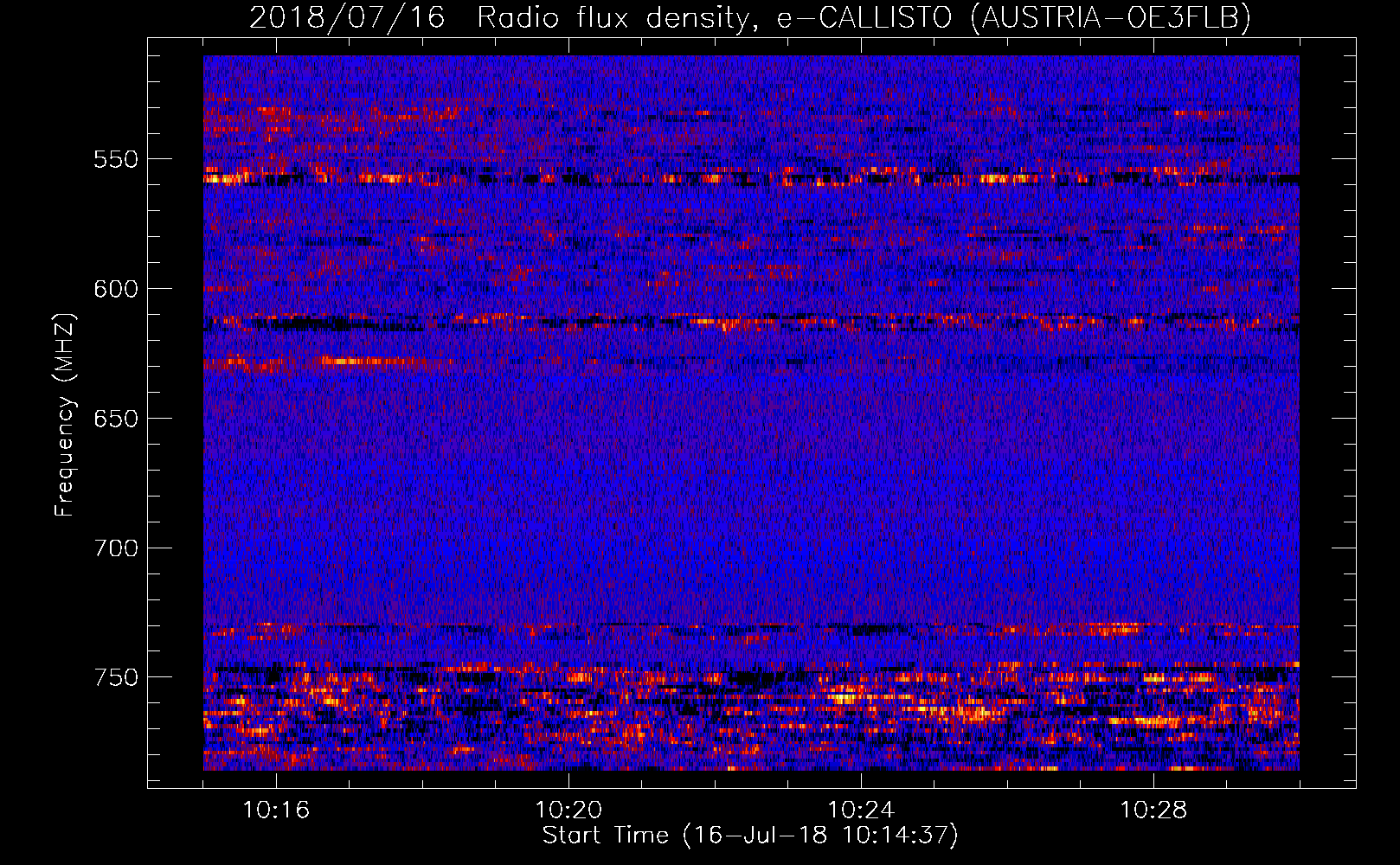Click the 650 frequency axis label

click(x=116, y=419)
